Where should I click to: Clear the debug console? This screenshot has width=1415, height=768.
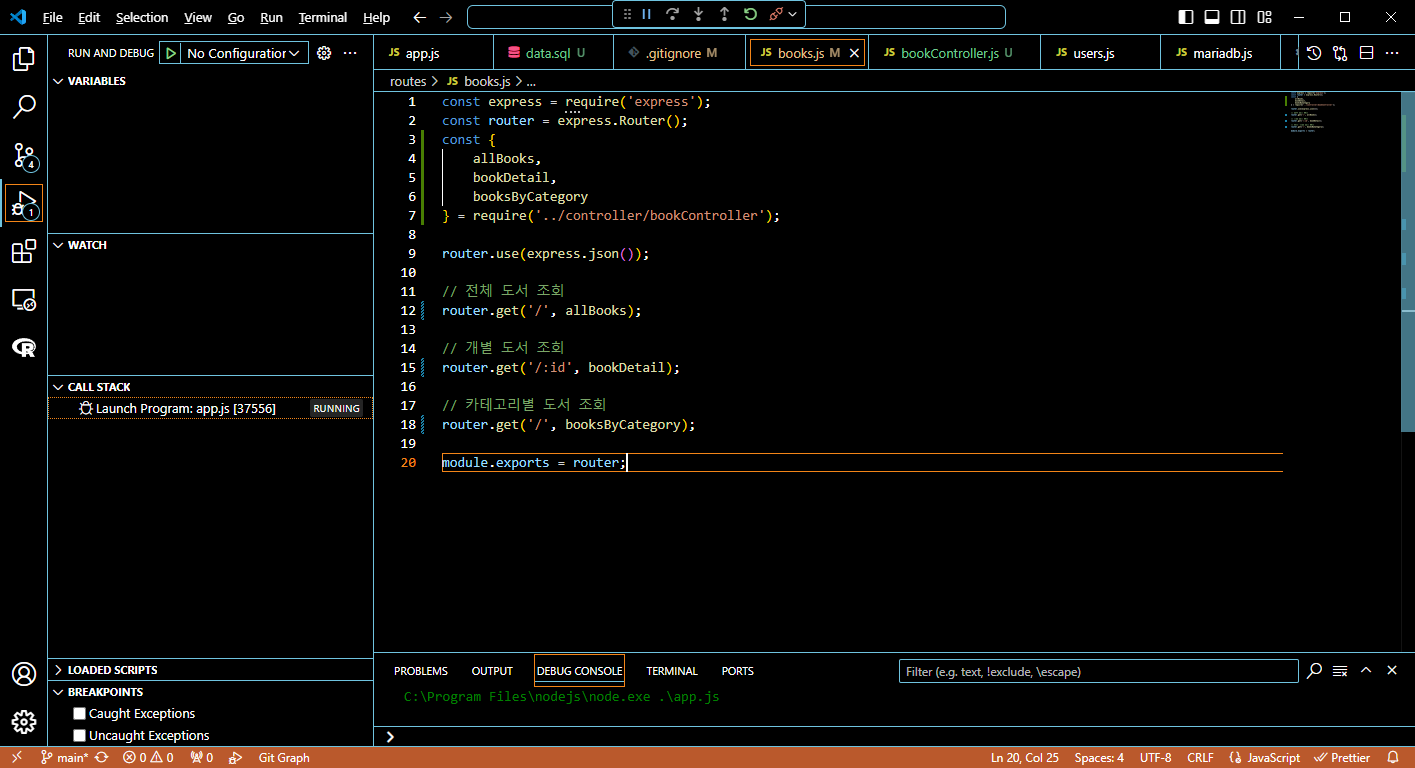click(1340, 671)
